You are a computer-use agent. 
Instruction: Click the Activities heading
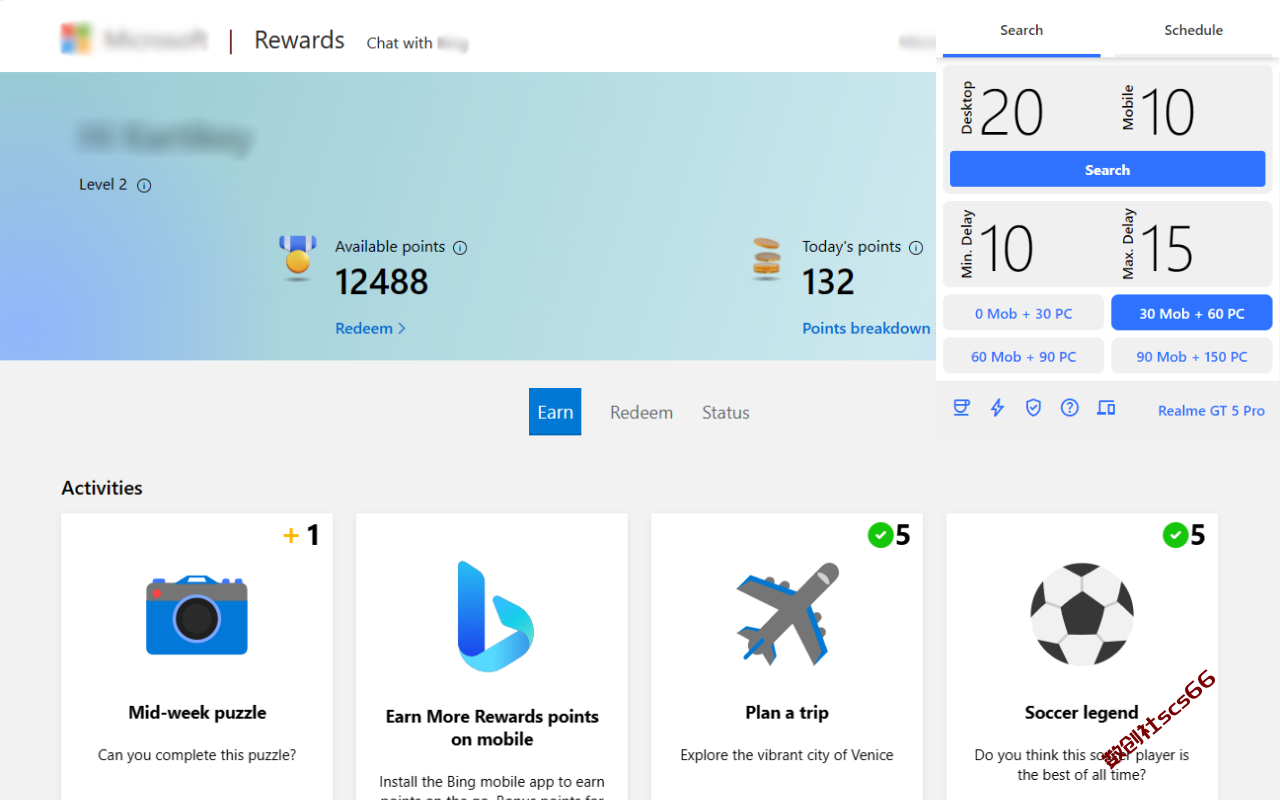pos(102,488)
